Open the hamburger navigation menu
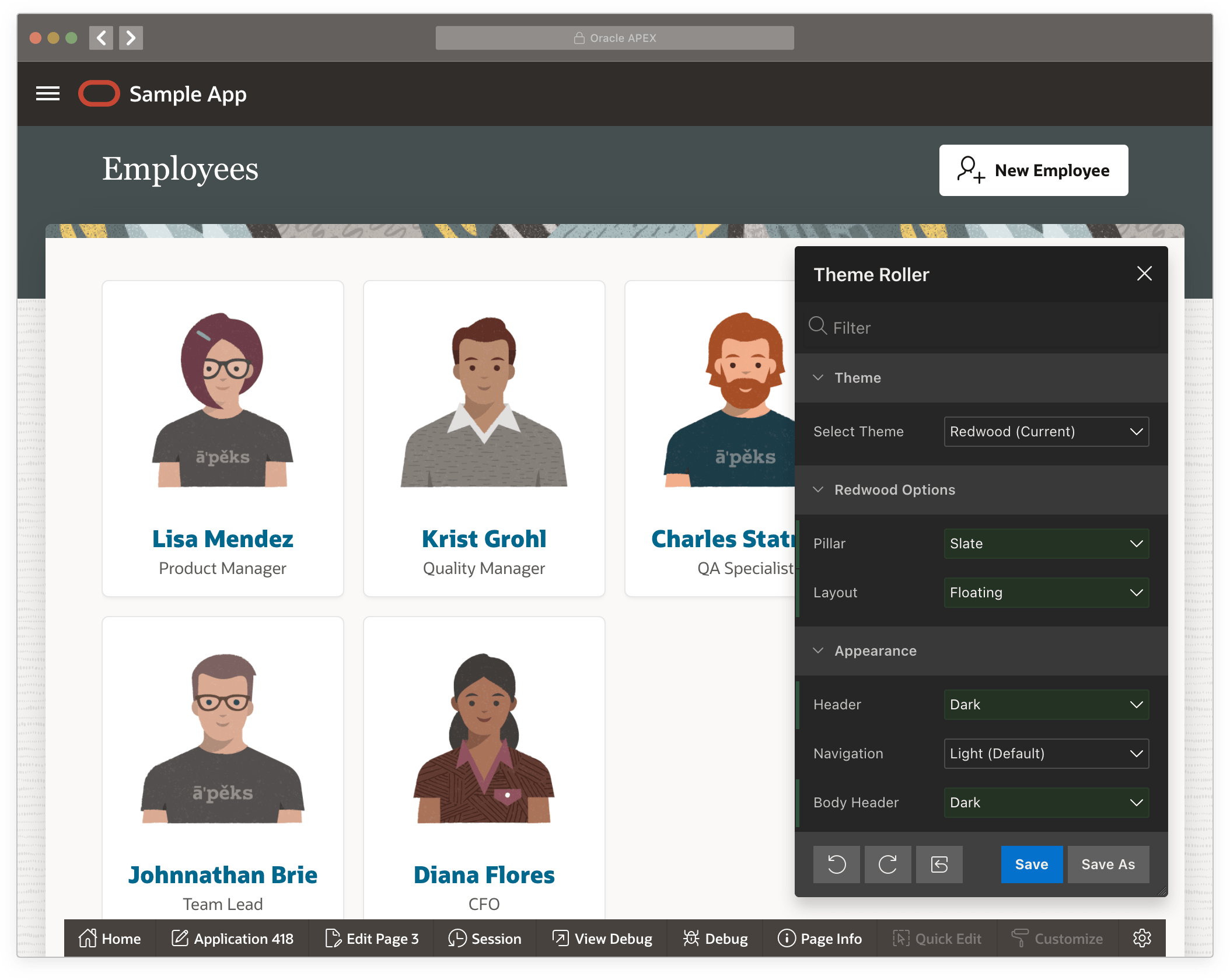Viewport: 1230px width, 980px height. click(48, 94)
